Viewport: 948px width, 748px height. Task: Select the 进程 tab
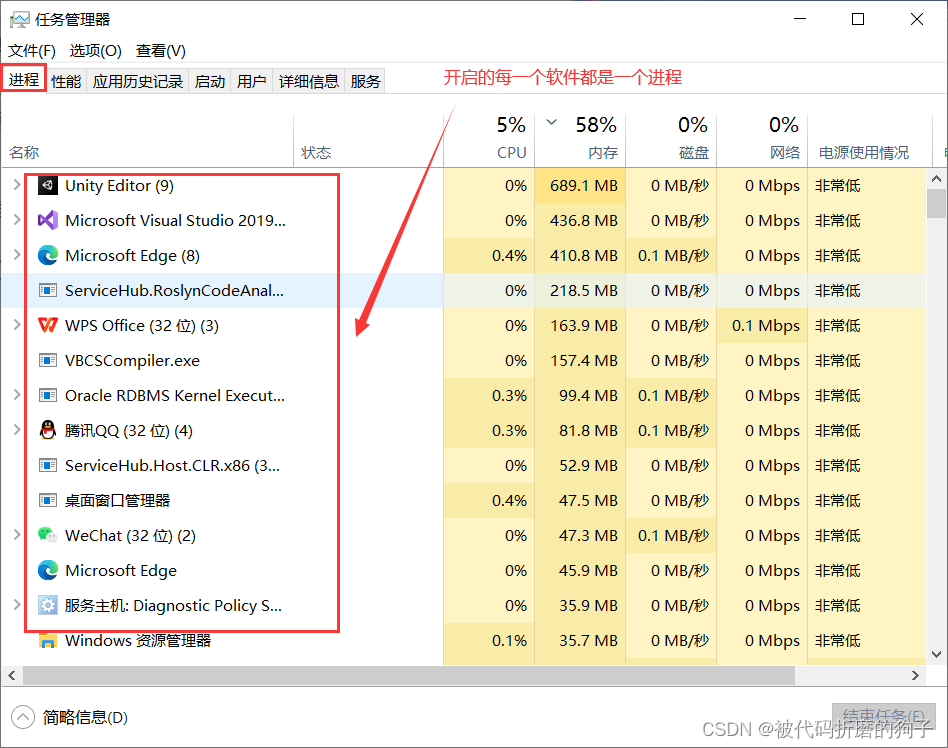click(24, 79)
